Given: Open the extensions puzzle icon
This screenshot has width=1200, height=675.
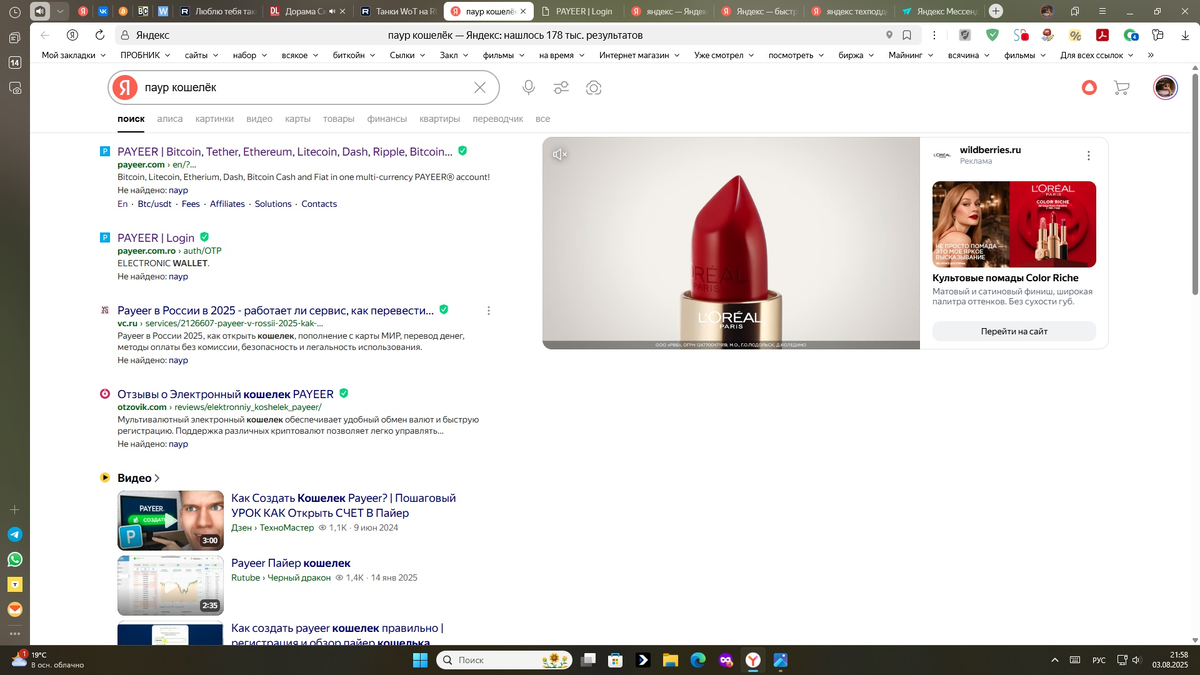Looking at the screenshot, I should 1157,34.
